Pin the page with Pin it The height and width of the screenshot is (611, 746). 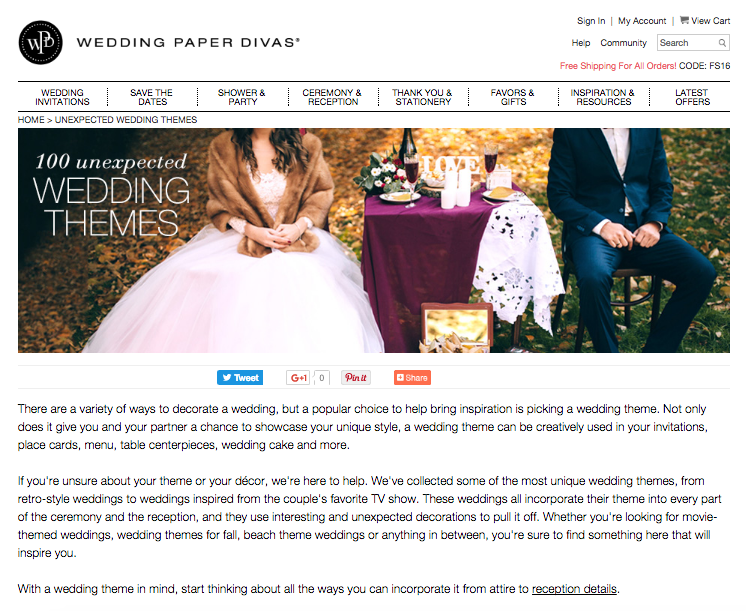[x=355, y=377]
